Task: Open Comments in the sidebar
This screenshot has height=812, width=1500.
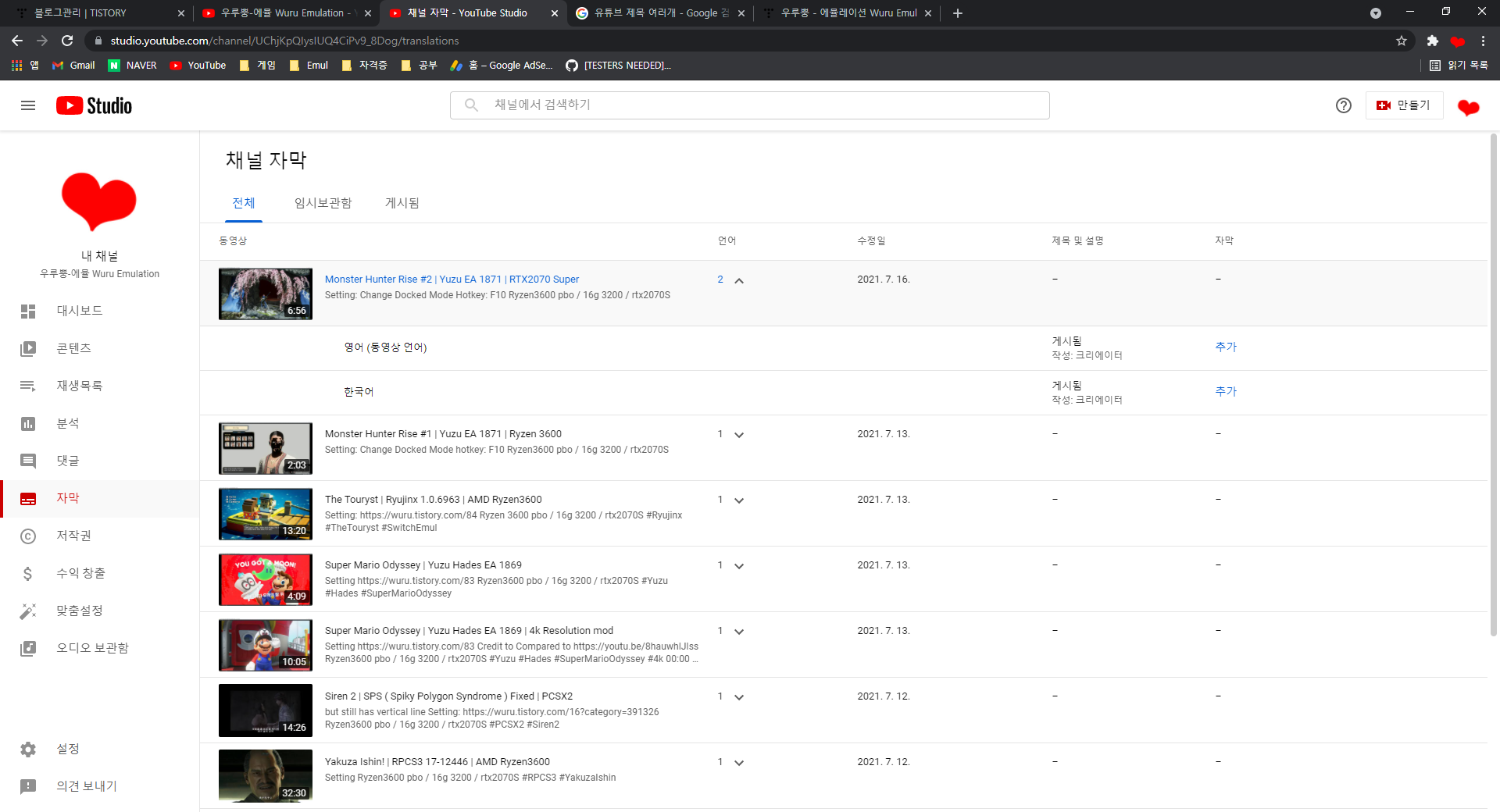Action: (x=99, y=461)
